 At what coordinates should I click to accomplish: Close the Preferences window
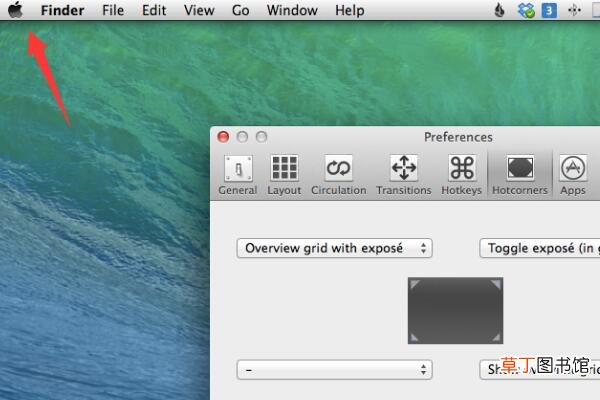pyautogui.click(x=223, y=137)
